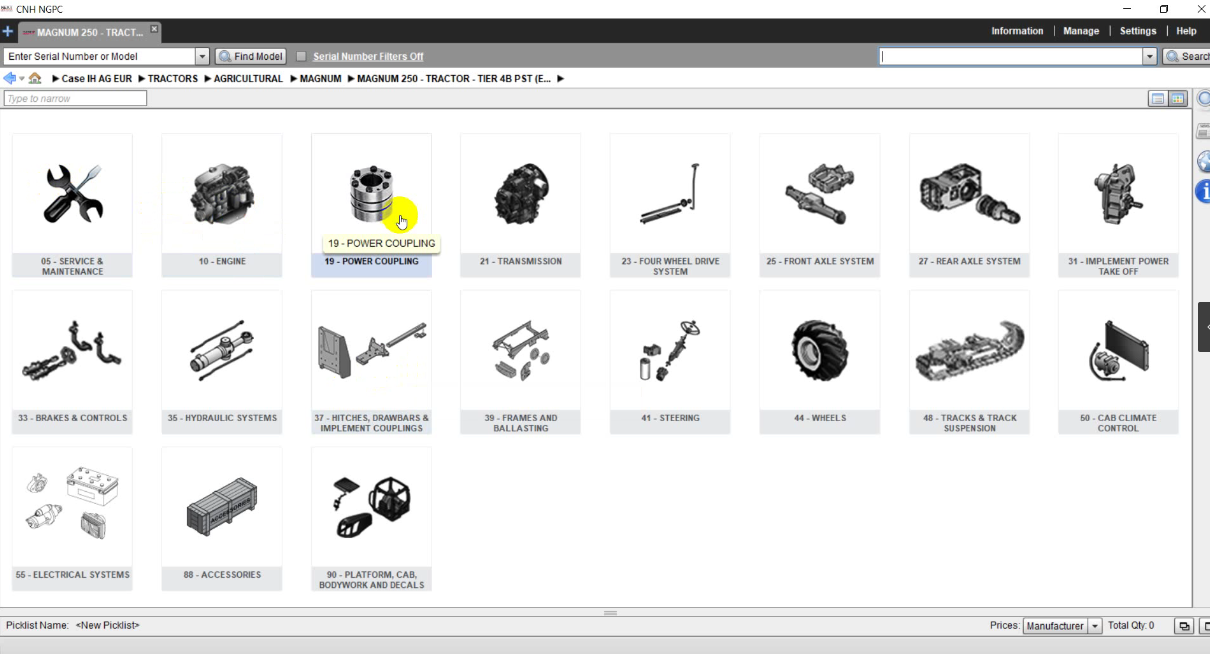Click the overlapping windows picklist icon

click(x=1184, y=626)
